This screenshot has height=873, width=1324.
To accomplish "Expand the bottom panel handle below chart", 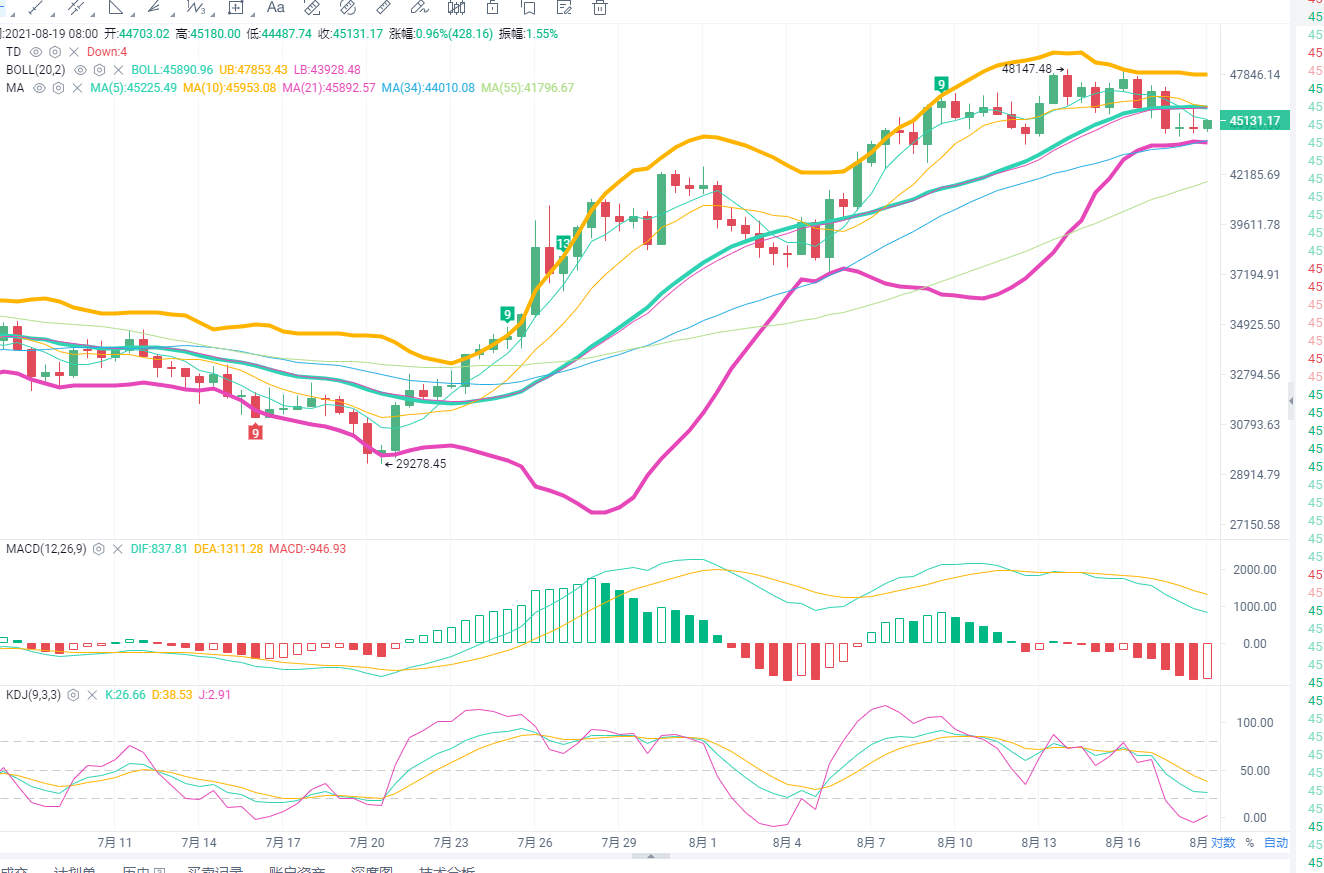I will 651,856.
